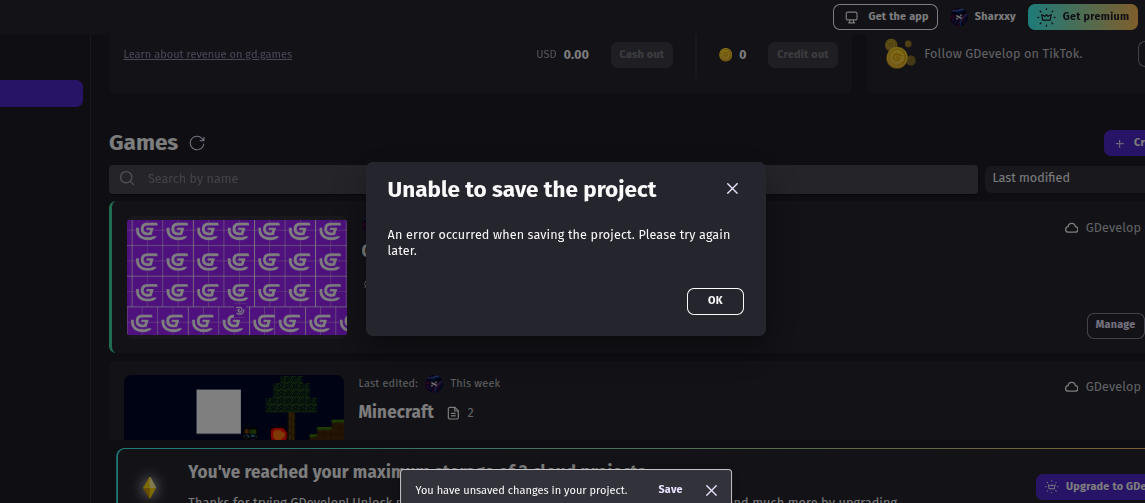This screenshot has height=503, width=1145.
Task: Click Save in the unsaved changes bar
Action: click(670, 490)
